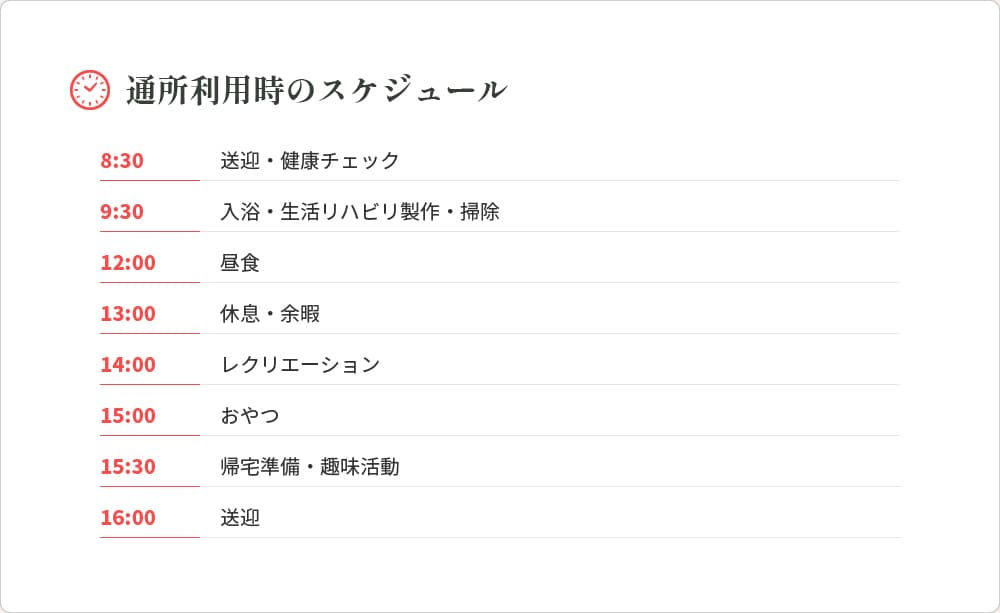1000x613 pixels.
Task: Select the 13:00 time label
Action: [128, 314]
